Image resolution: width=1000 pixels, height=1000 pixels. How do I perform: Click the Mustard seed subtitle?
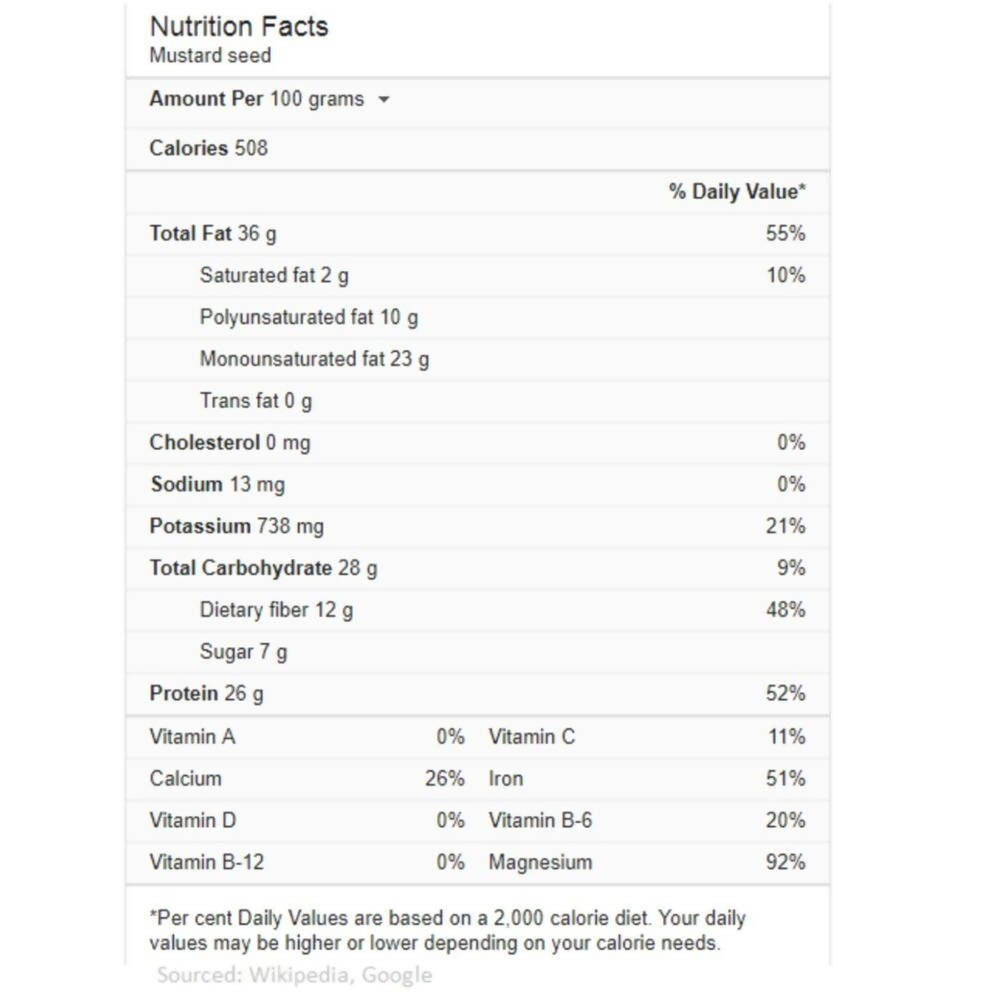pos(210,56)
